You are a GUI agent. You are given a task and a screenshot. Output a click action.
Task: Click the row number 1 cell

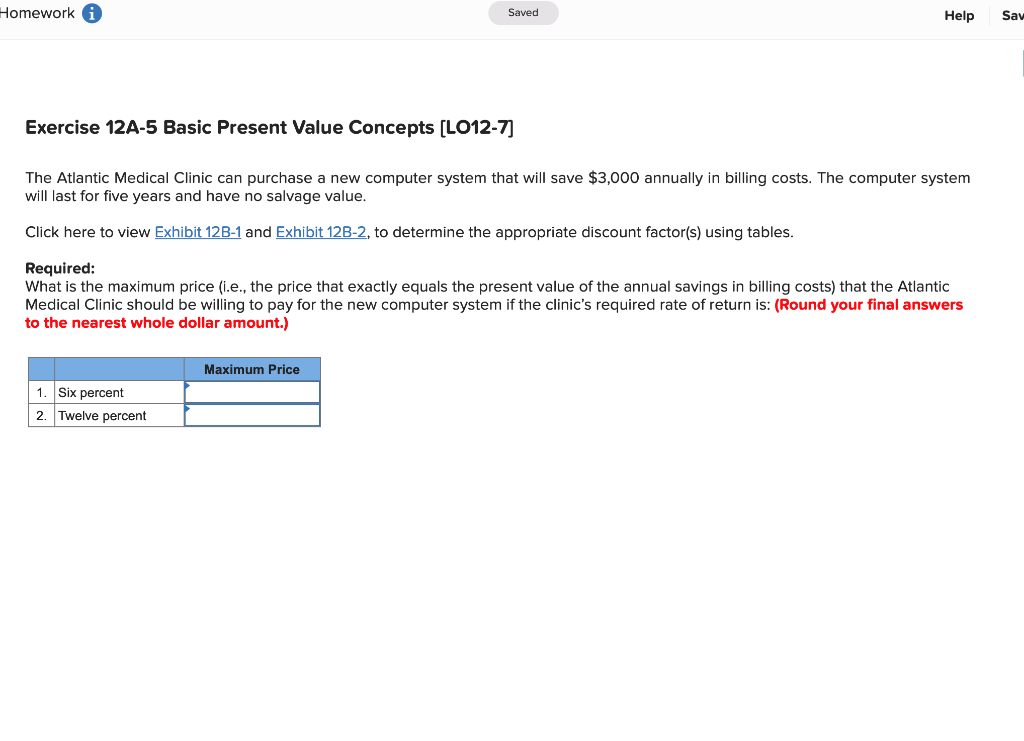[x=41, y=392]
